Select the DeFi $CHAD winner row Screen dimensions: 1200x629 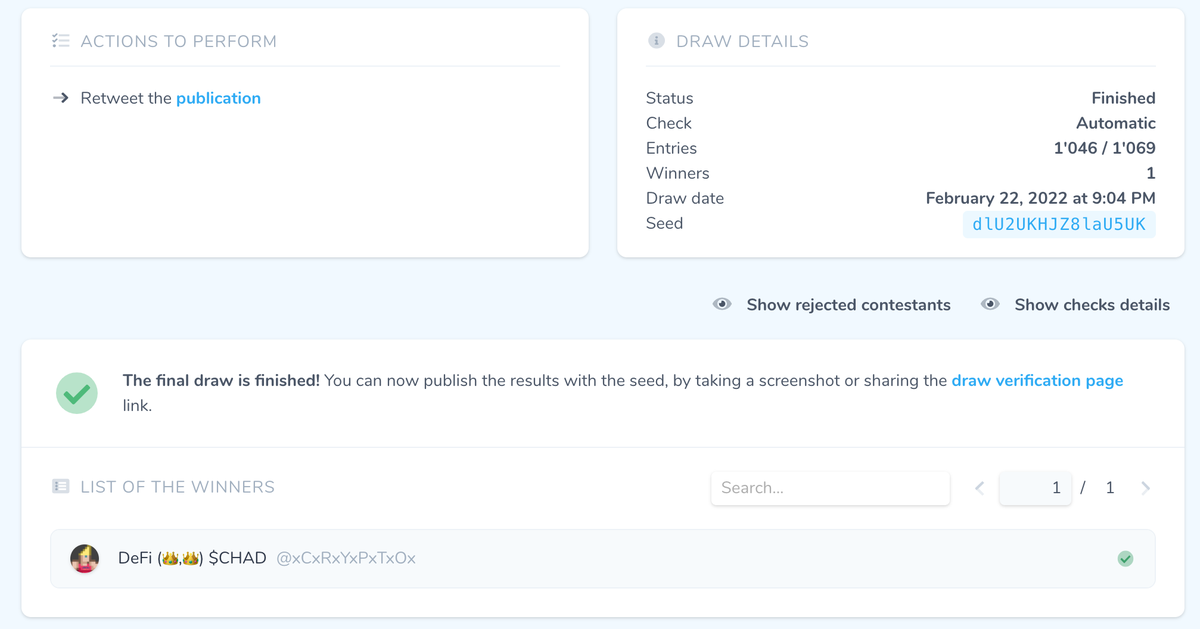click(x=400, y=559)
